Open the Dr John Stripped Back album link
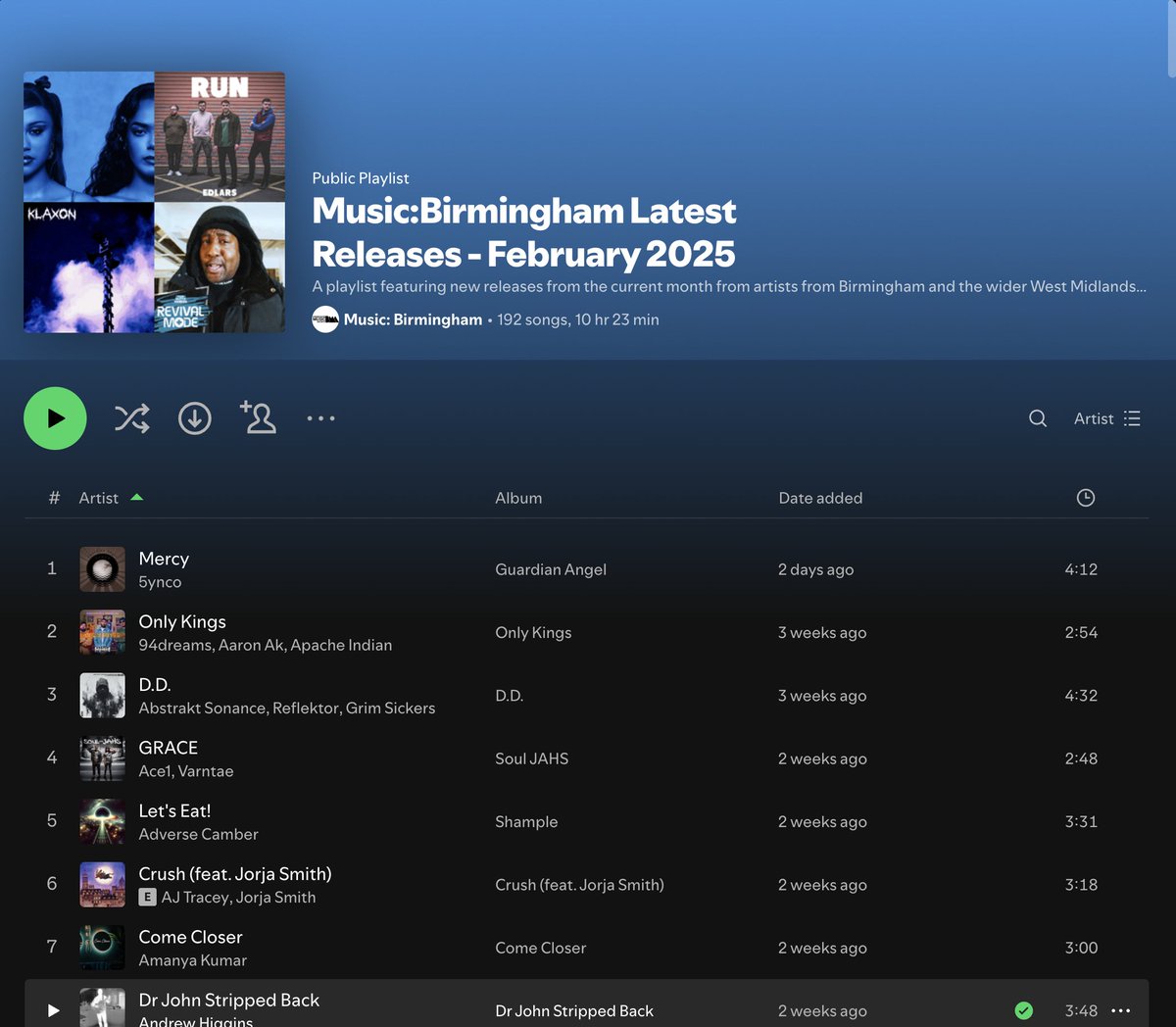This screenshot has width=1176, height=1027. 574,1010
